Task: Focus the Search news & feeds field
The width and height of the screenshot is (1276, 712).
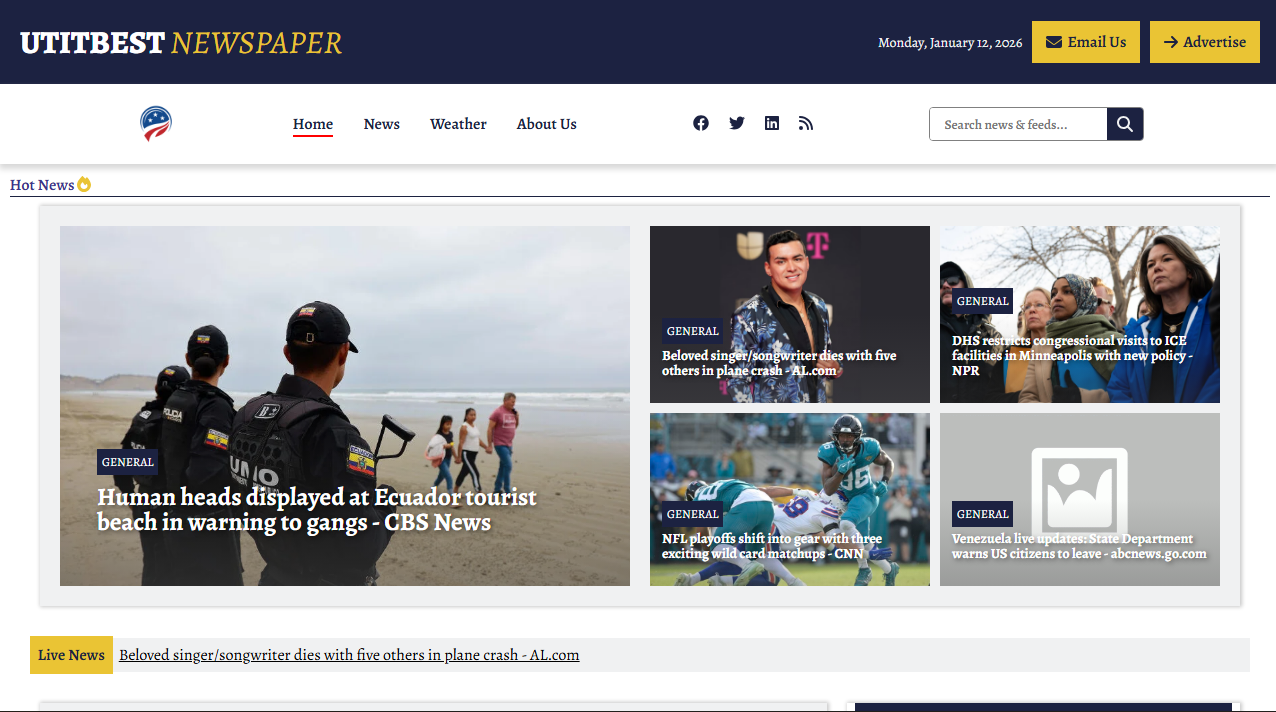Action: coord(1018,124)
